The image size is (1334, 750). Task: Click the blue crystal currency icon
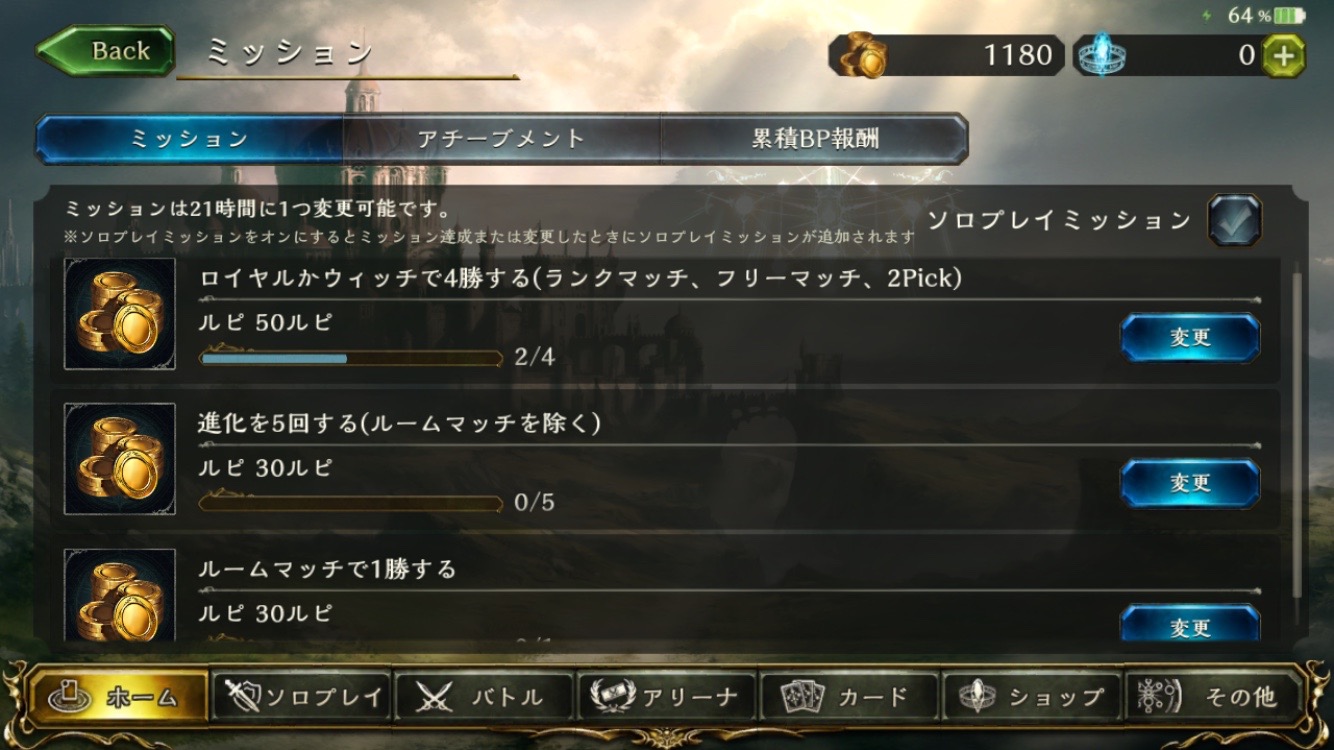(x=1103, y=56)
